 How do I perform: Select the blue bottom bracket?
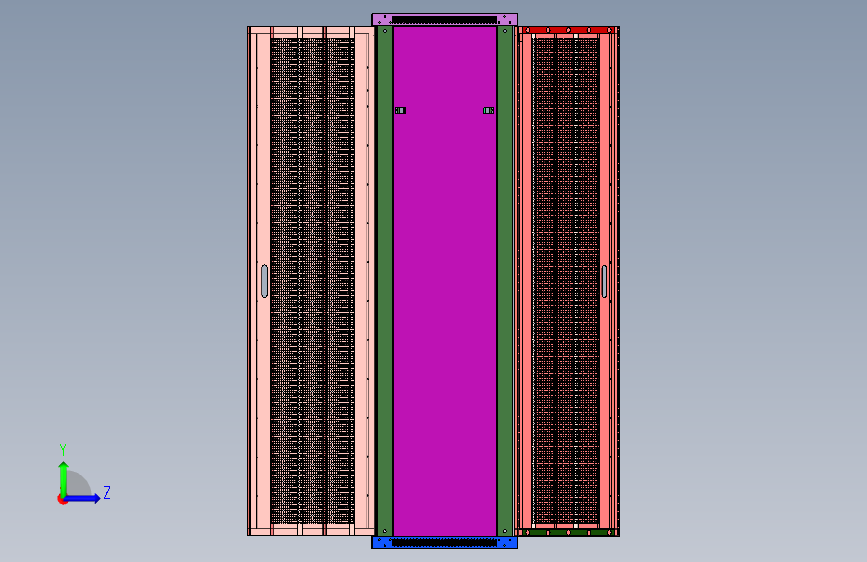click(445, 543)
